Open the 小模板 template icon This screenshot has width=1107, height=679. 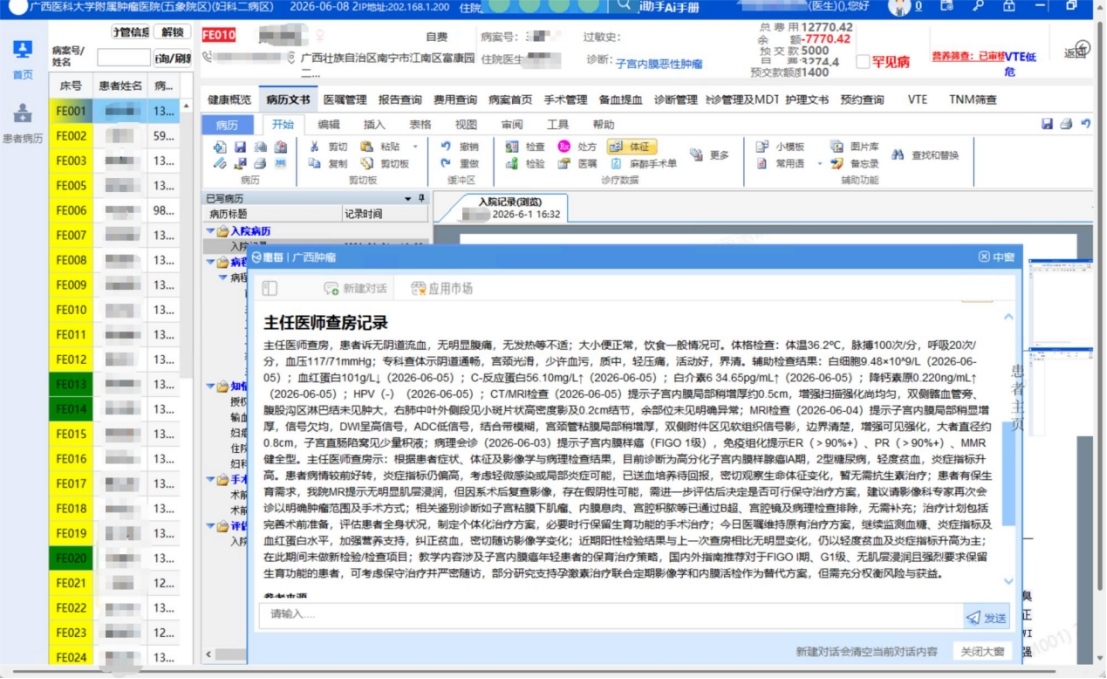point(762,147)
